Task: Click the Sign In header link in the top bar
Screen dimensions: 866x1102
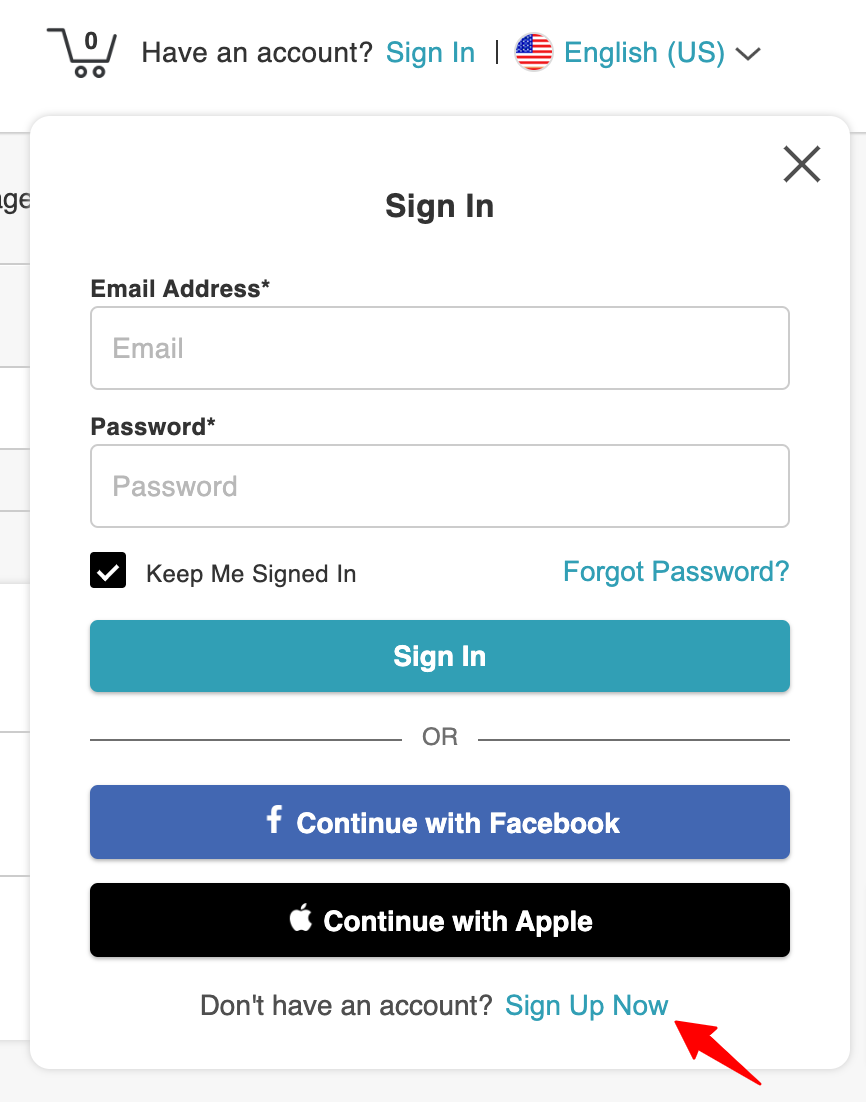Action: point(430,52)
